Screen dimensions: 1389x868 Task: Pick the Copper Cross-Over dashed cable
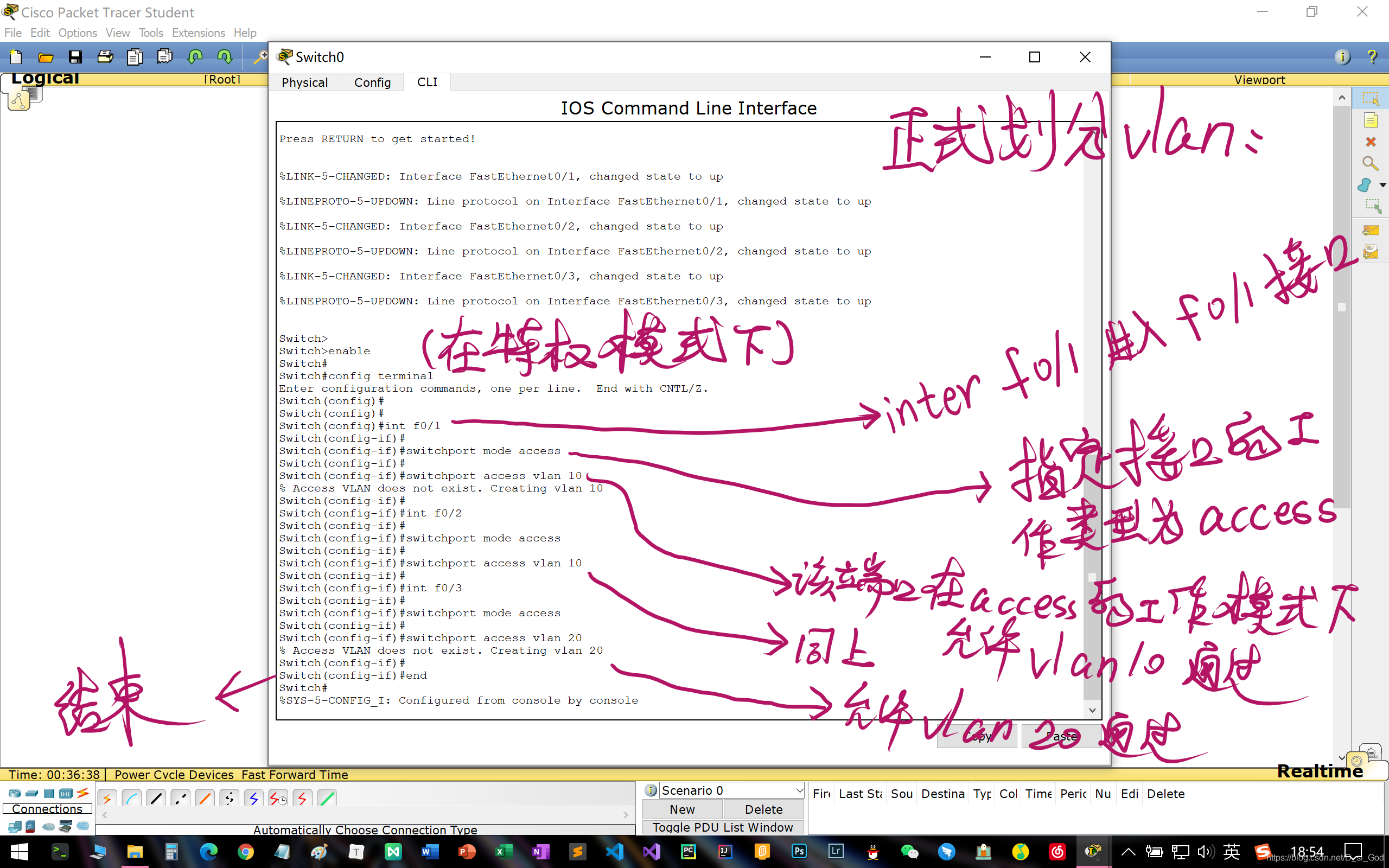[x=180, y=799]
